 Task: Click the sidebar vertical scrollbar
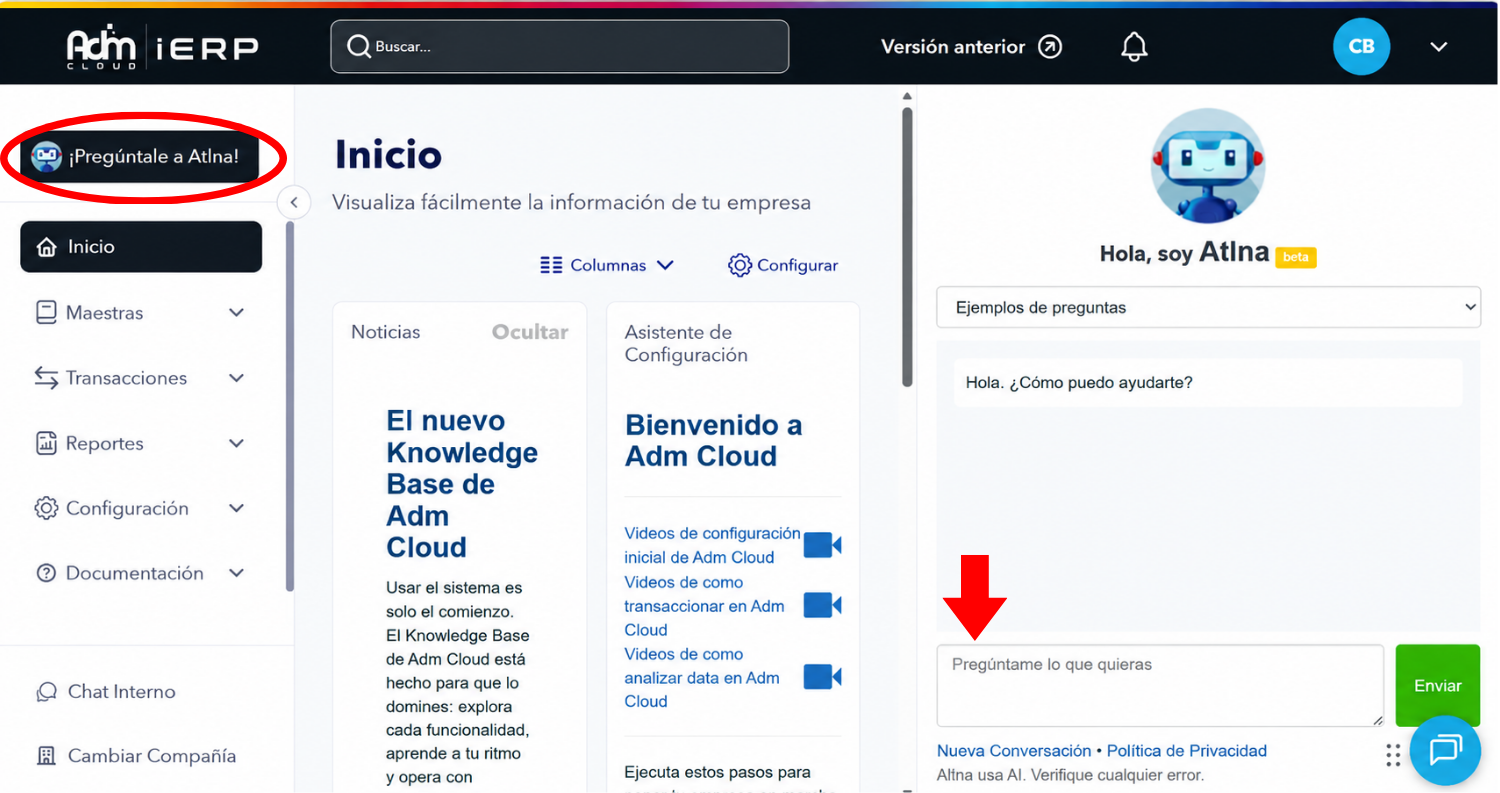tap(290, 406)
